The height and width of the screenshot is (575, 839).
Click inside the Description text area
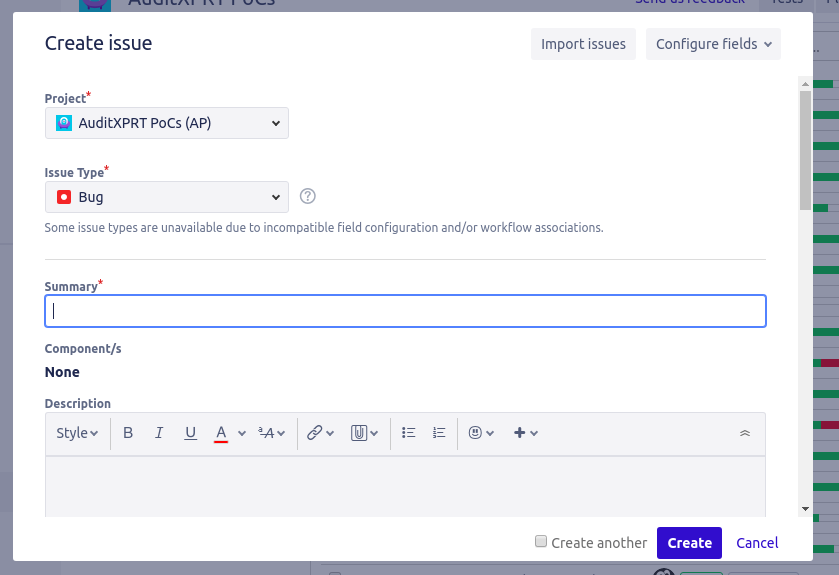[406, 486]
